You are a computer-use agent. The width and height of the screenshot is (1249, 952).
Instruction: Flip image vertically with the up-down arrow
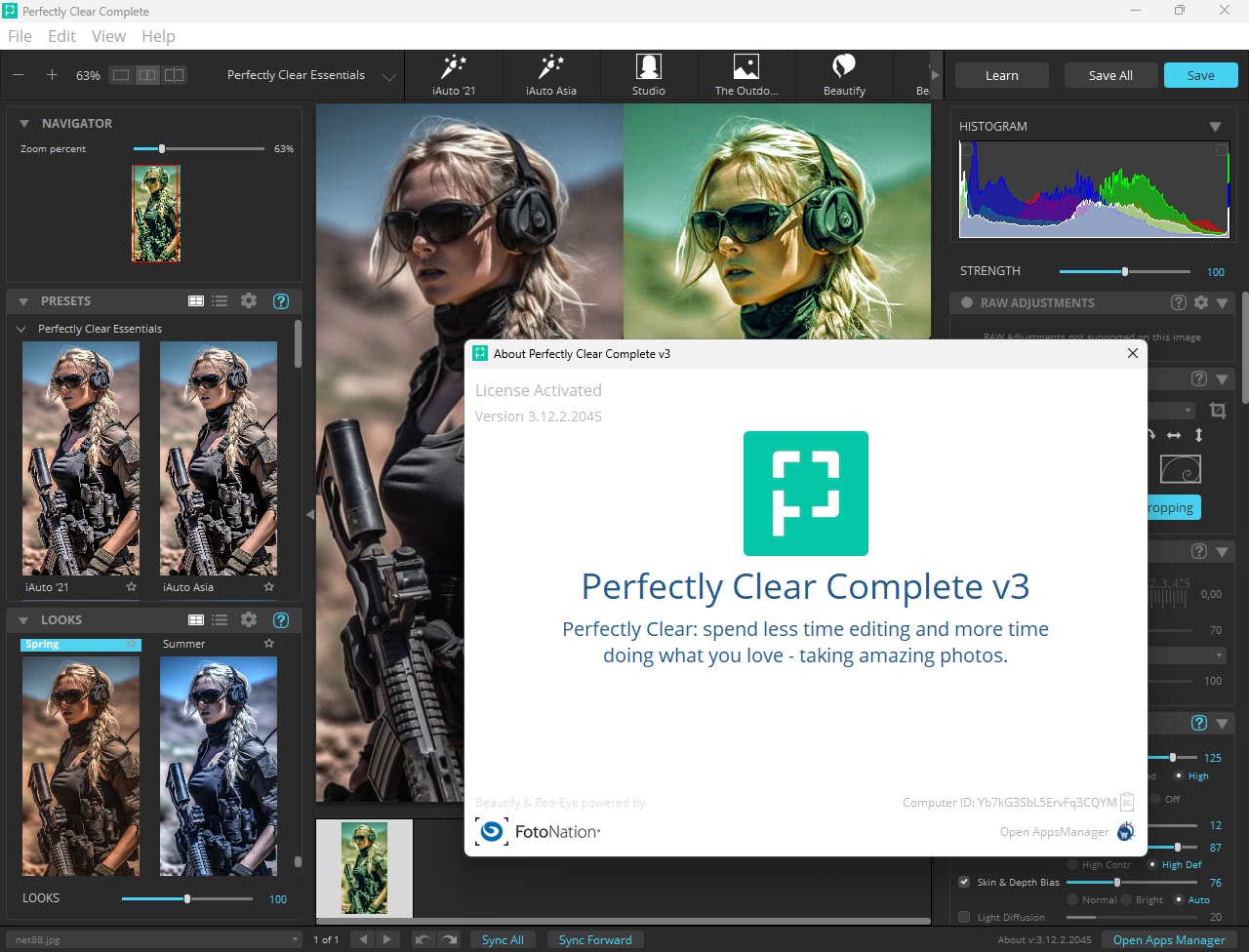click(x=1199, y=435)
